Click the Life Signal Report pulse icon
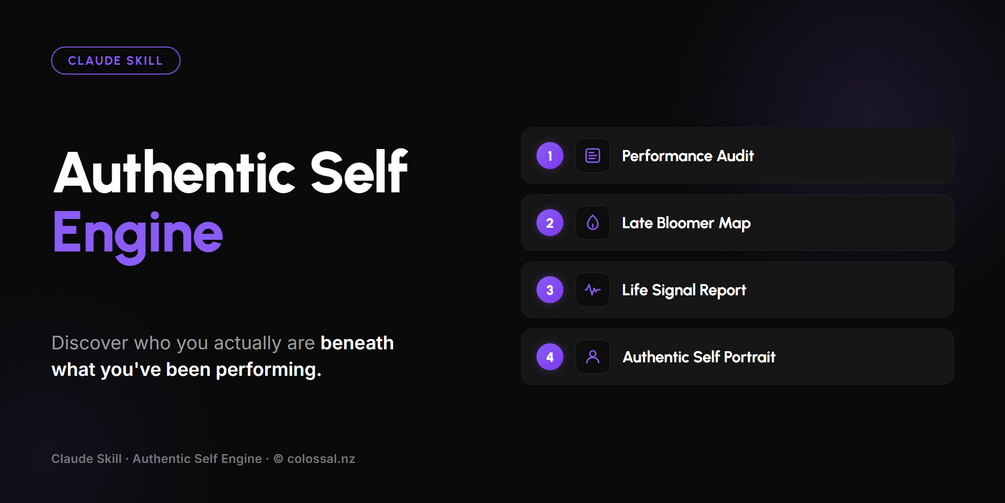Screen dimensions: 1005x503 [x=592, y=290]
